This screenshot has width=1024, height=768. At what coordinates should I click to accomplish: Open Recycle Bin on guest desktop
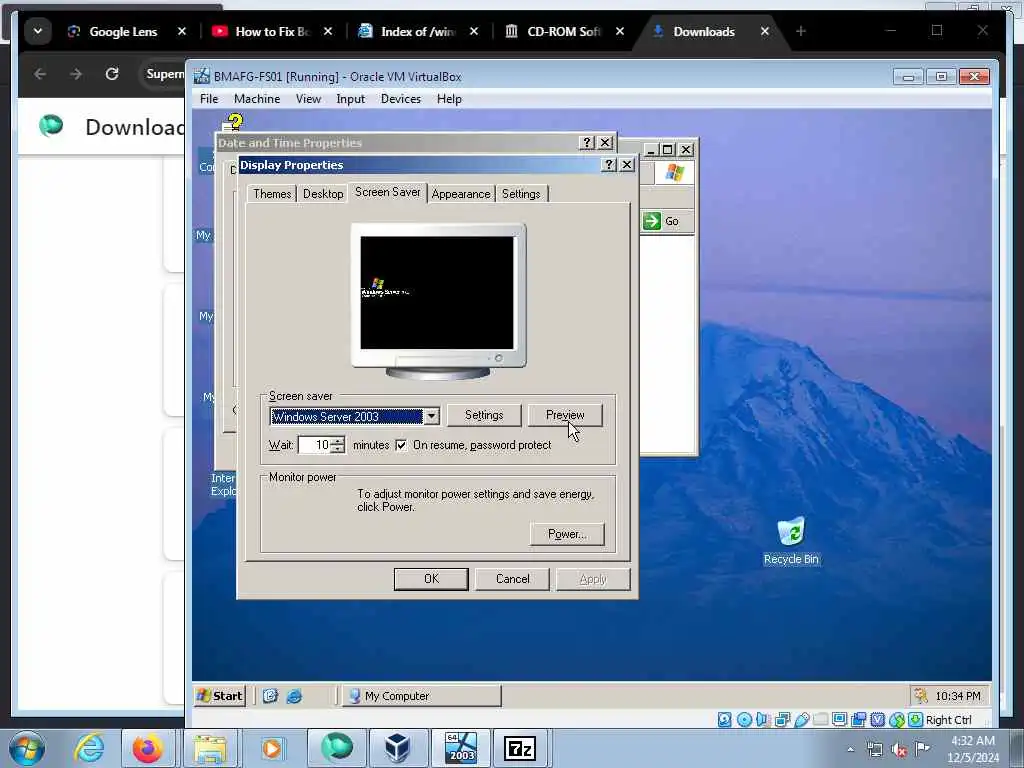pos(791,540)
